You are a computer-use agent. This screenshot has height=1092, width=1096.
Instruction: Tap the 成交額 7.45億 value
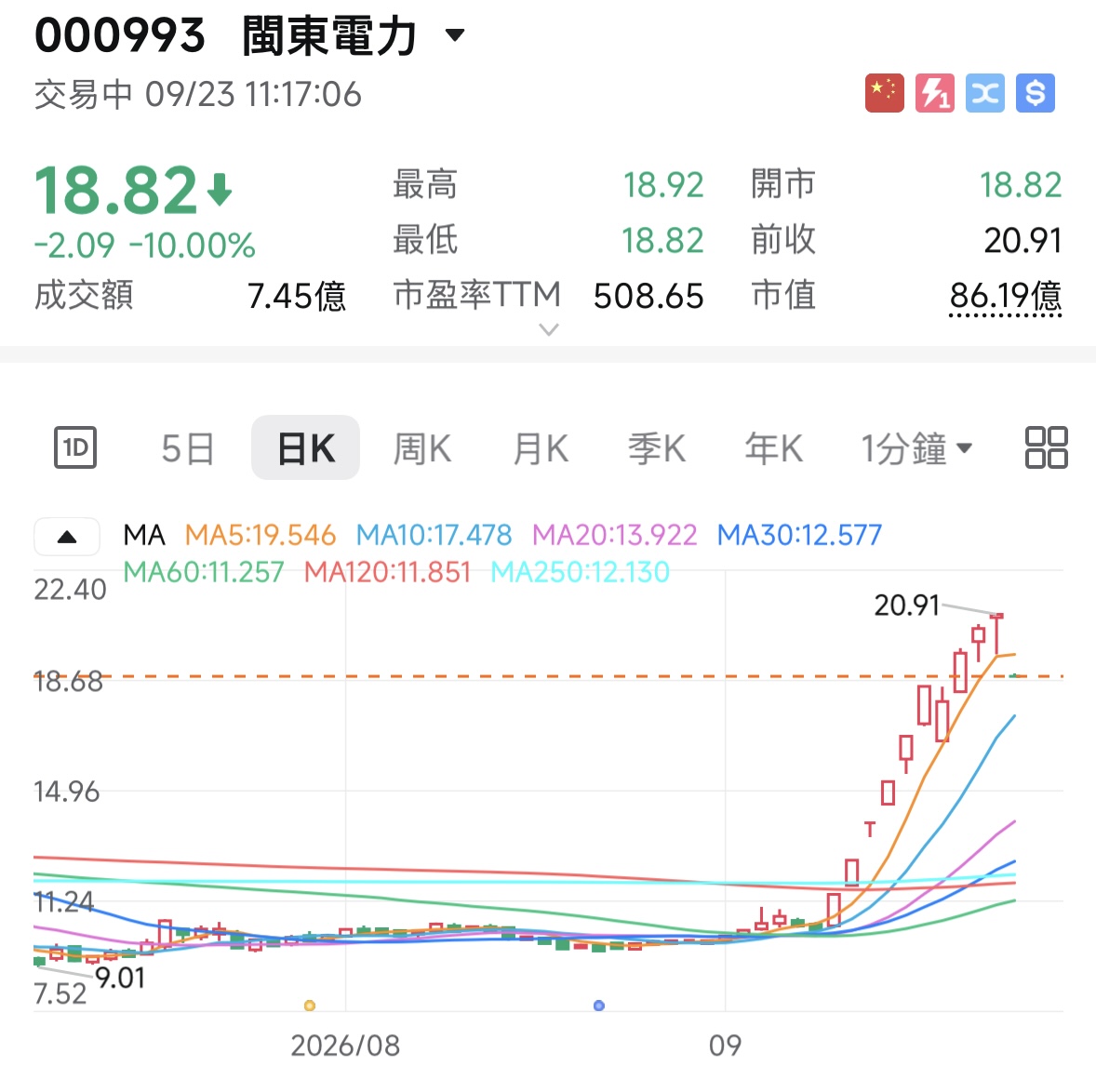point(297,296)
